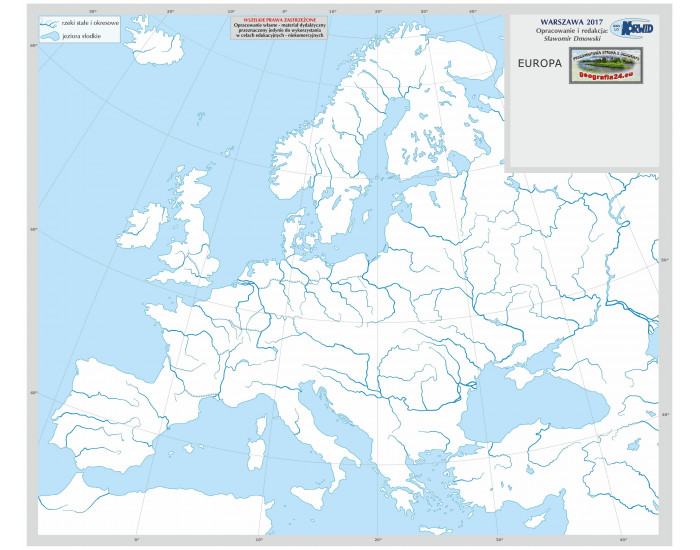Click the island of Iceland on the map
The width and height of the screenshot is (700, 550).
(x=154, y=45)
